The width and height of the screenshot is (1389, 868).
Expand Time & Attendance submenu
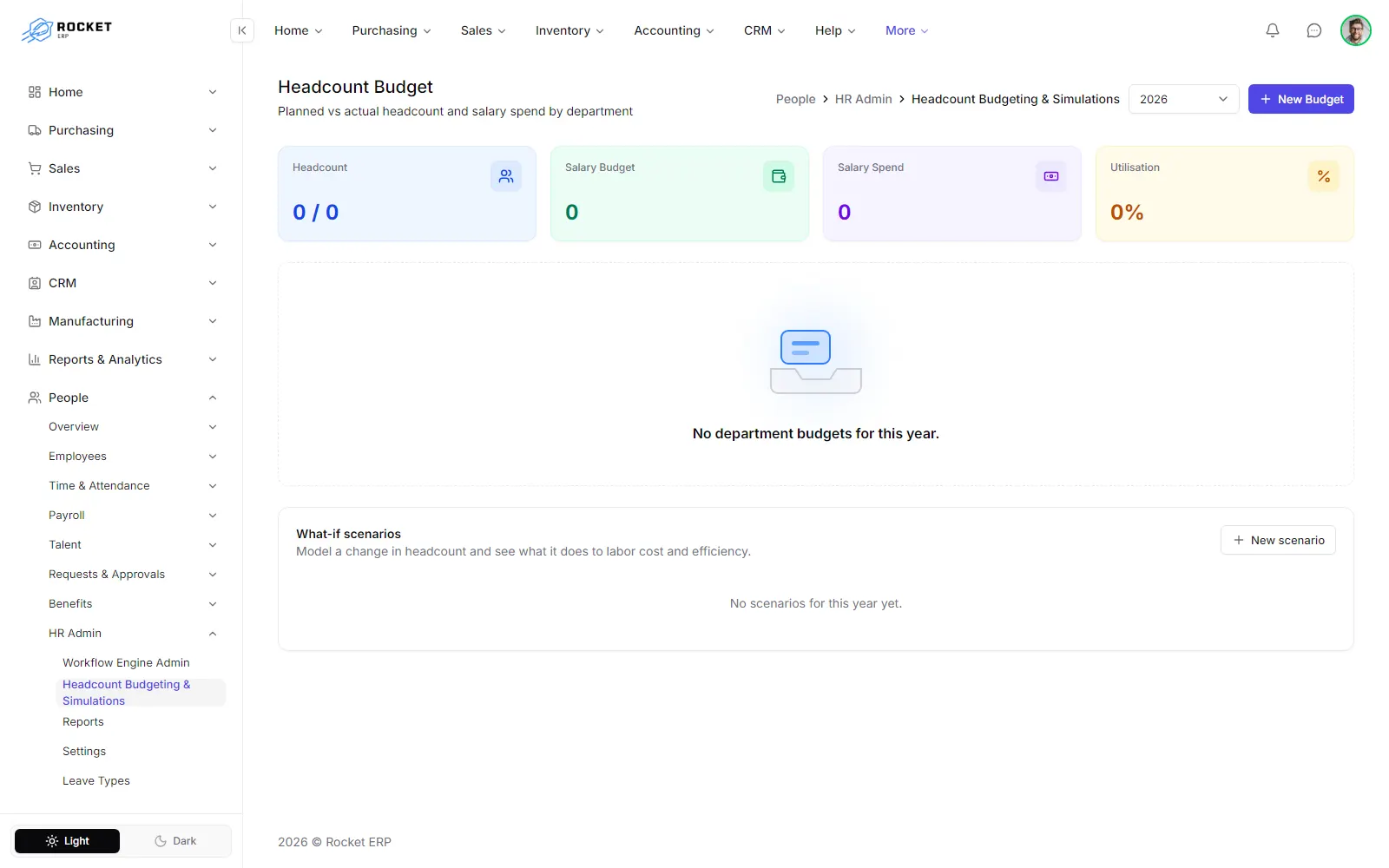(132, 486)
